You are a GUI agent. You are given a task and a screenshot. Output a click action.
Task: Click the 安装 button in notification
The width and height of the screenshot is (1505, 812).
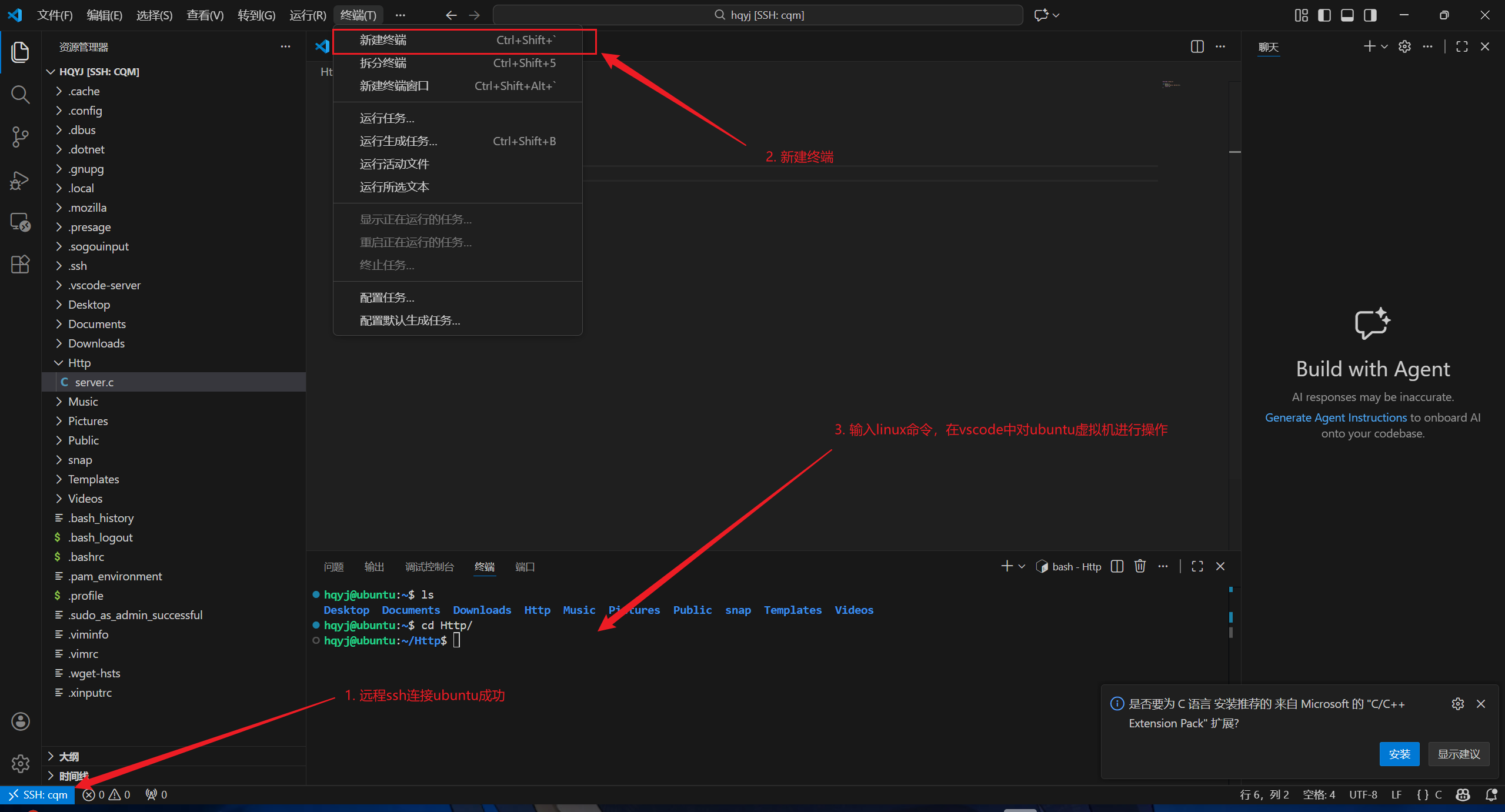pos(1399,754)
